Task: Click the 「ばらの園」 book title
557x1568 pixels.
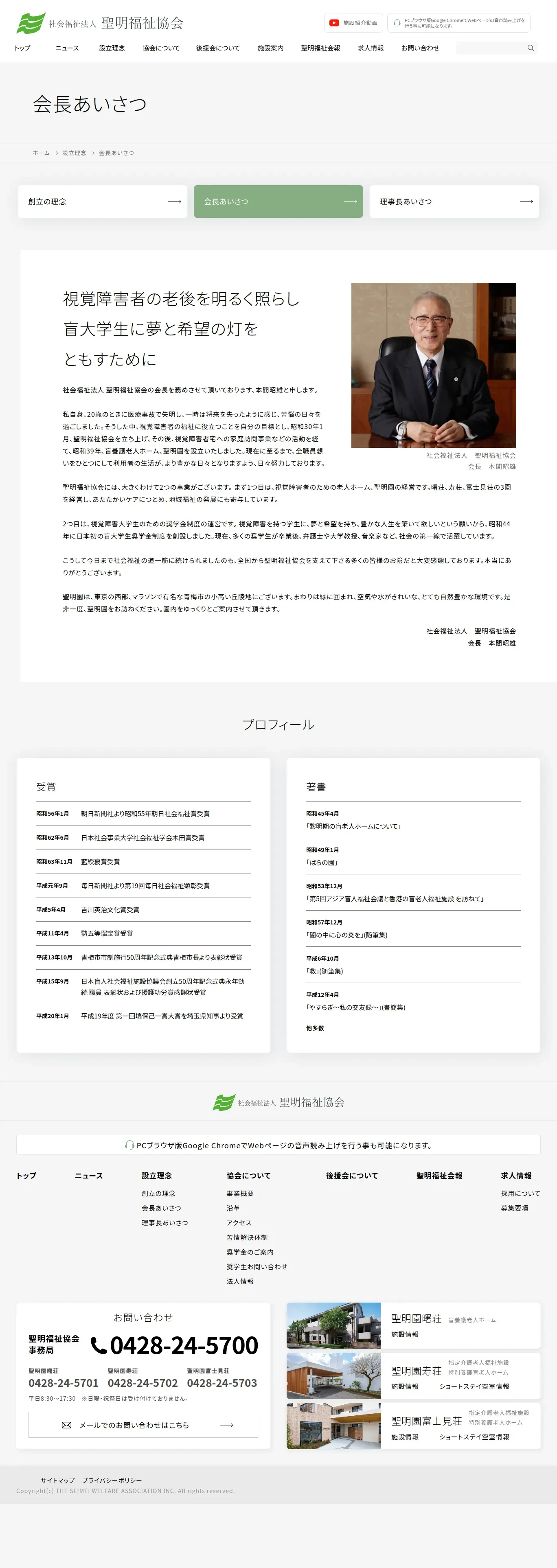Action: (322, 863)
